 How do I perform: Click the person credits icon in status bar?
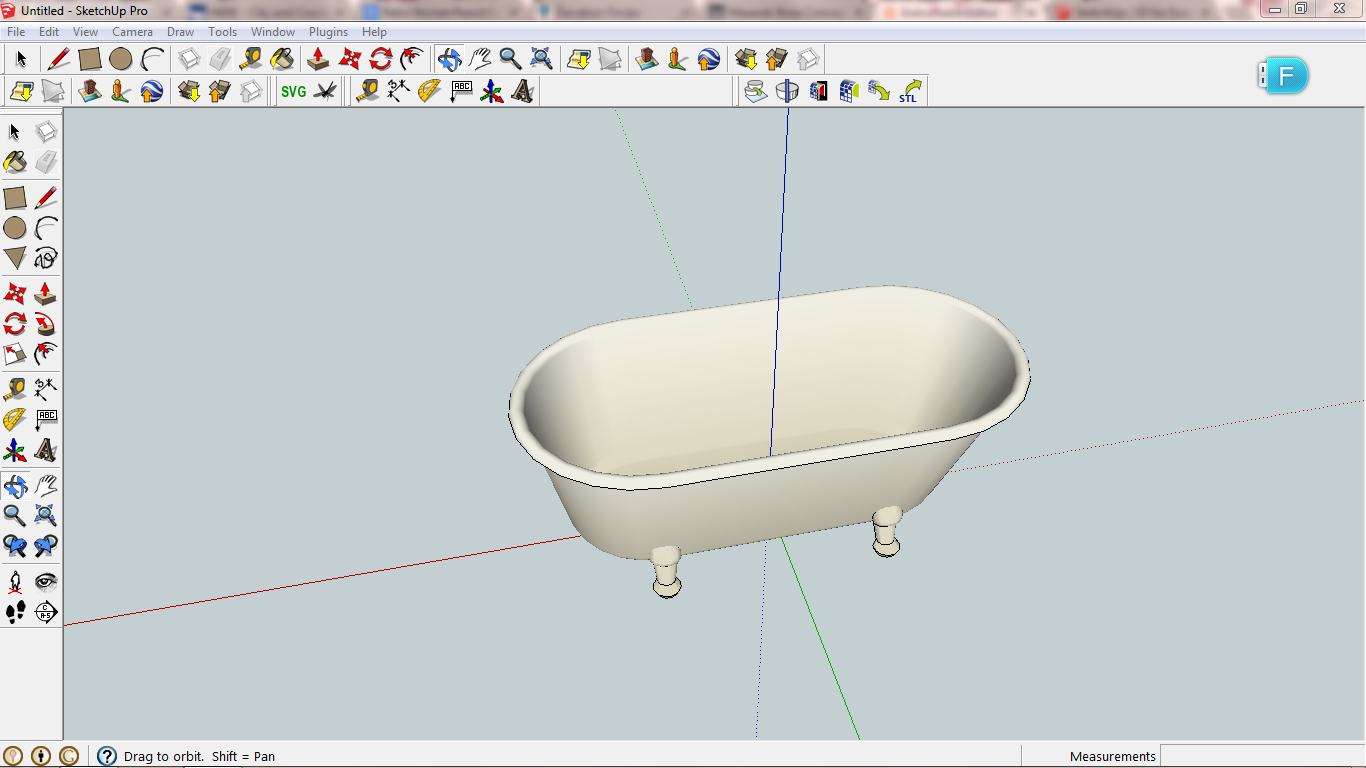click(41, 756)
